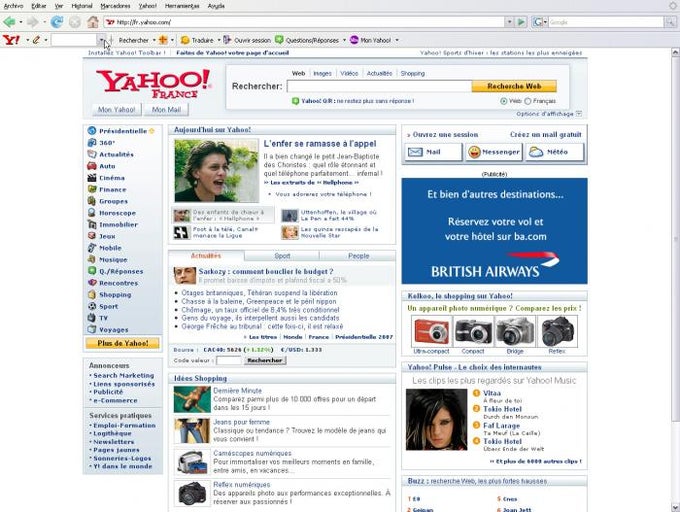Expand the Mon Yahoo! toolbar dropdown arrow
Image resolution: width=680 pixels, height=512 pixels.
(396, 40)
